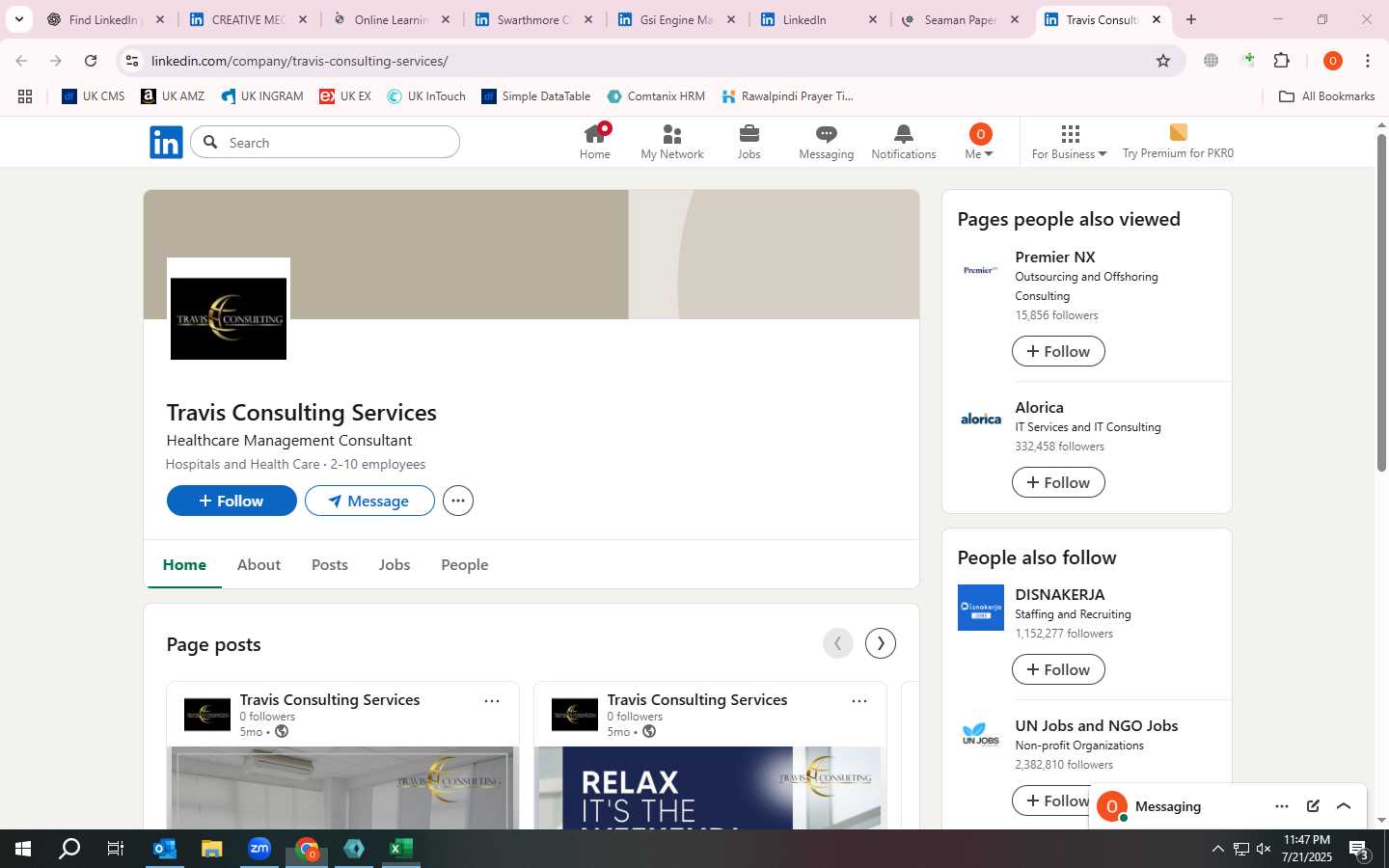The width and height of the screenshot is (1389, 868).
Task: Open File Explorer from taskbar
Action: pyautogui.click(x=212, y=849)
